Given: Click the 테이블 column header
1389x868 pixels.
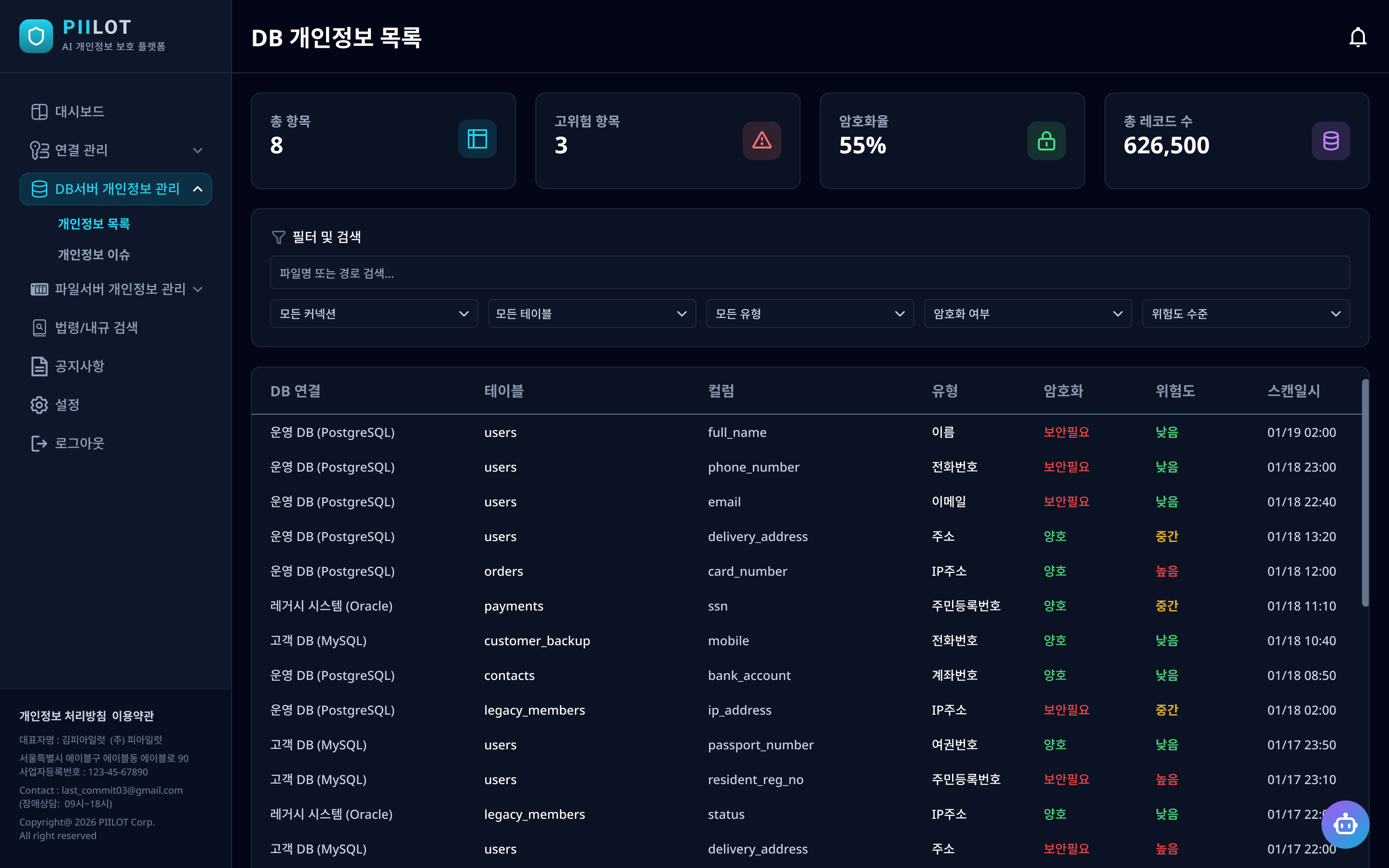Looking at the screenshot, I should 504,391.
